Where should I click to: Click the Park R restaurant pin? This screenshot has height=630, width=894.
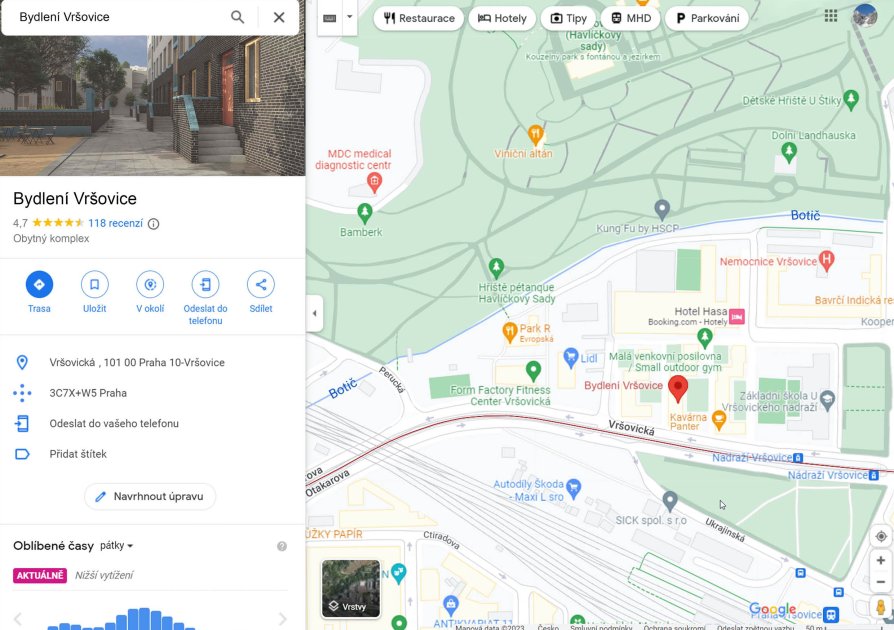509,332
